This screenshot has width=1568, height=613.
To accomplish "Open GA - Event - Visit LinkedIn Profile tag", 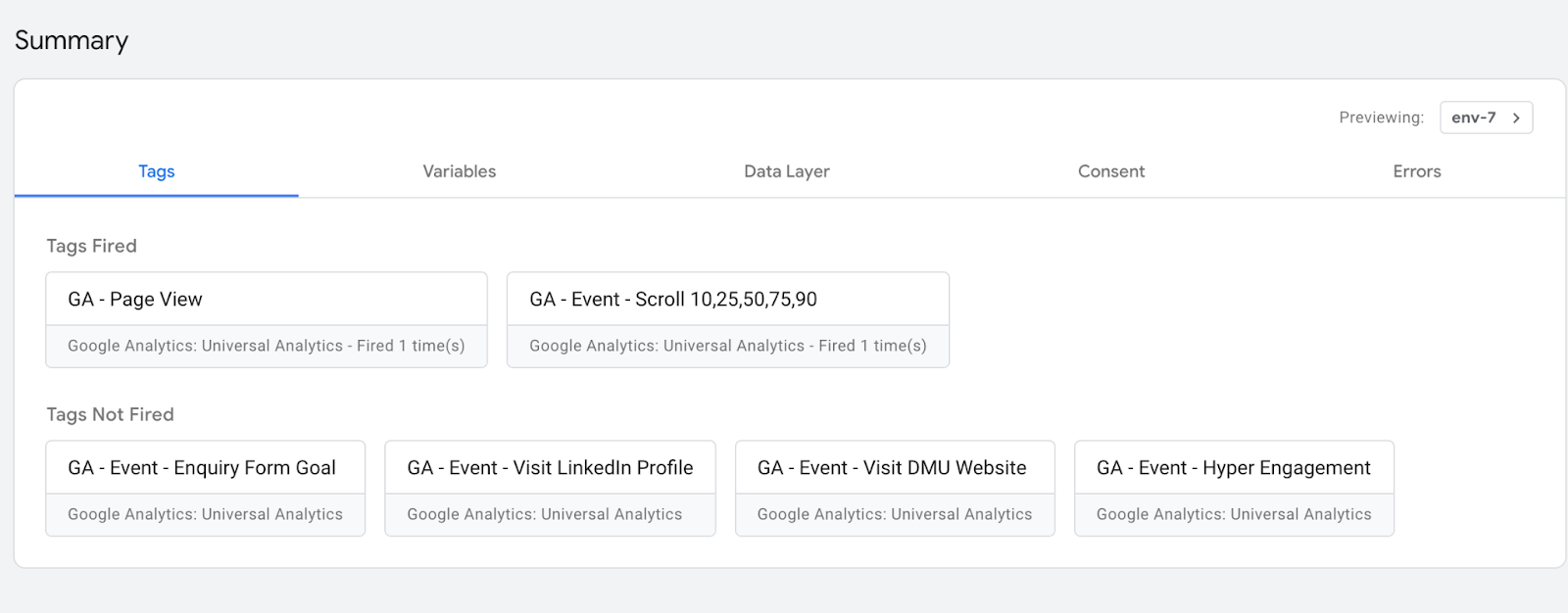I will tap(550, 468).
